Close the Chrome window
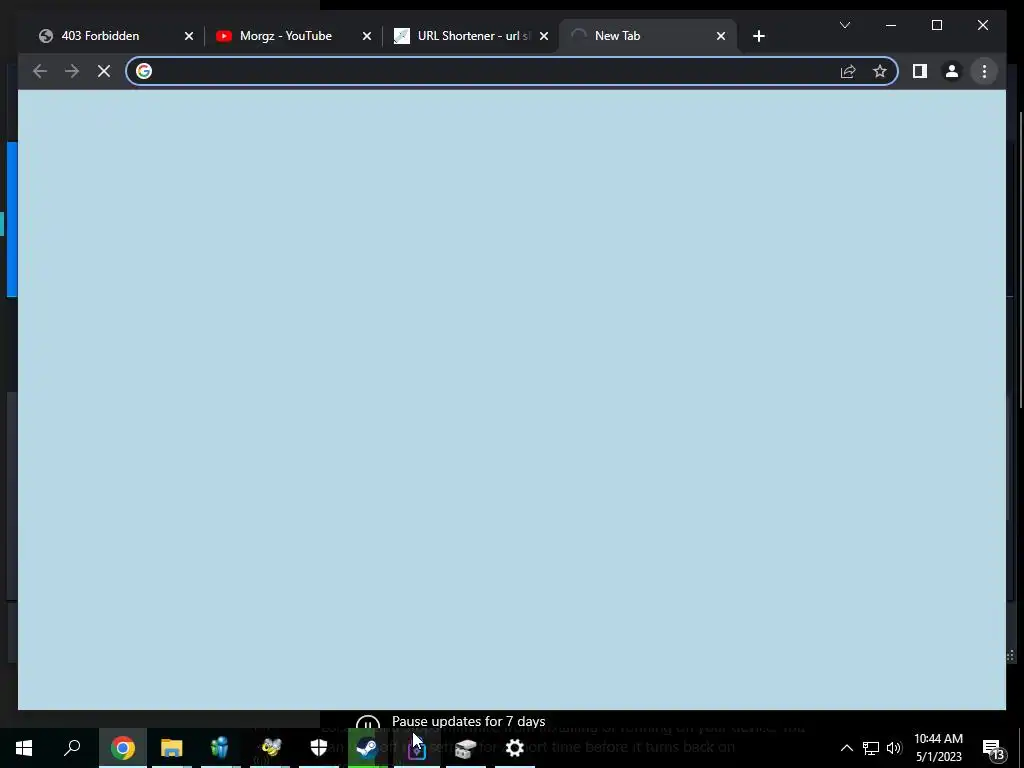 click(982, 25)
